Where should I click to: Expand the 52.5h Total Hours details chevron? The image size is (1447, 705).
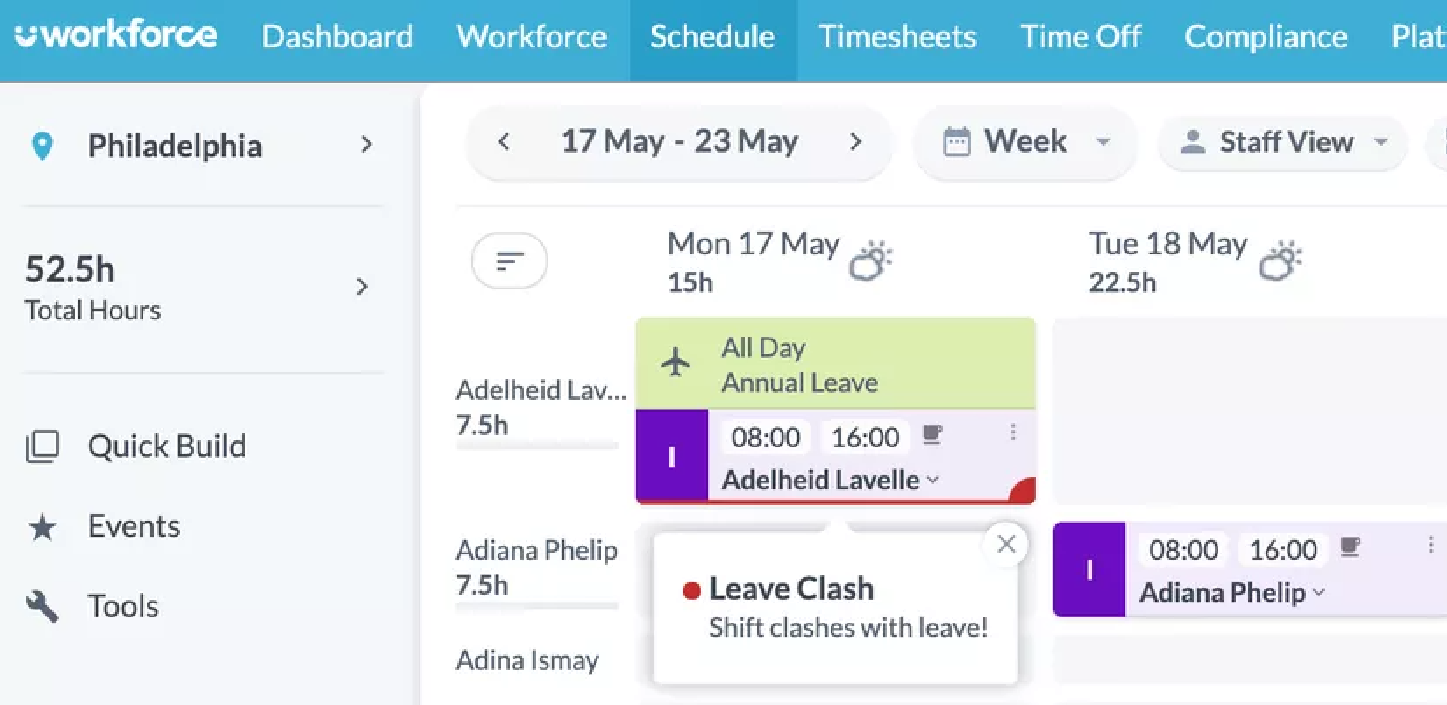coord(362,287)
